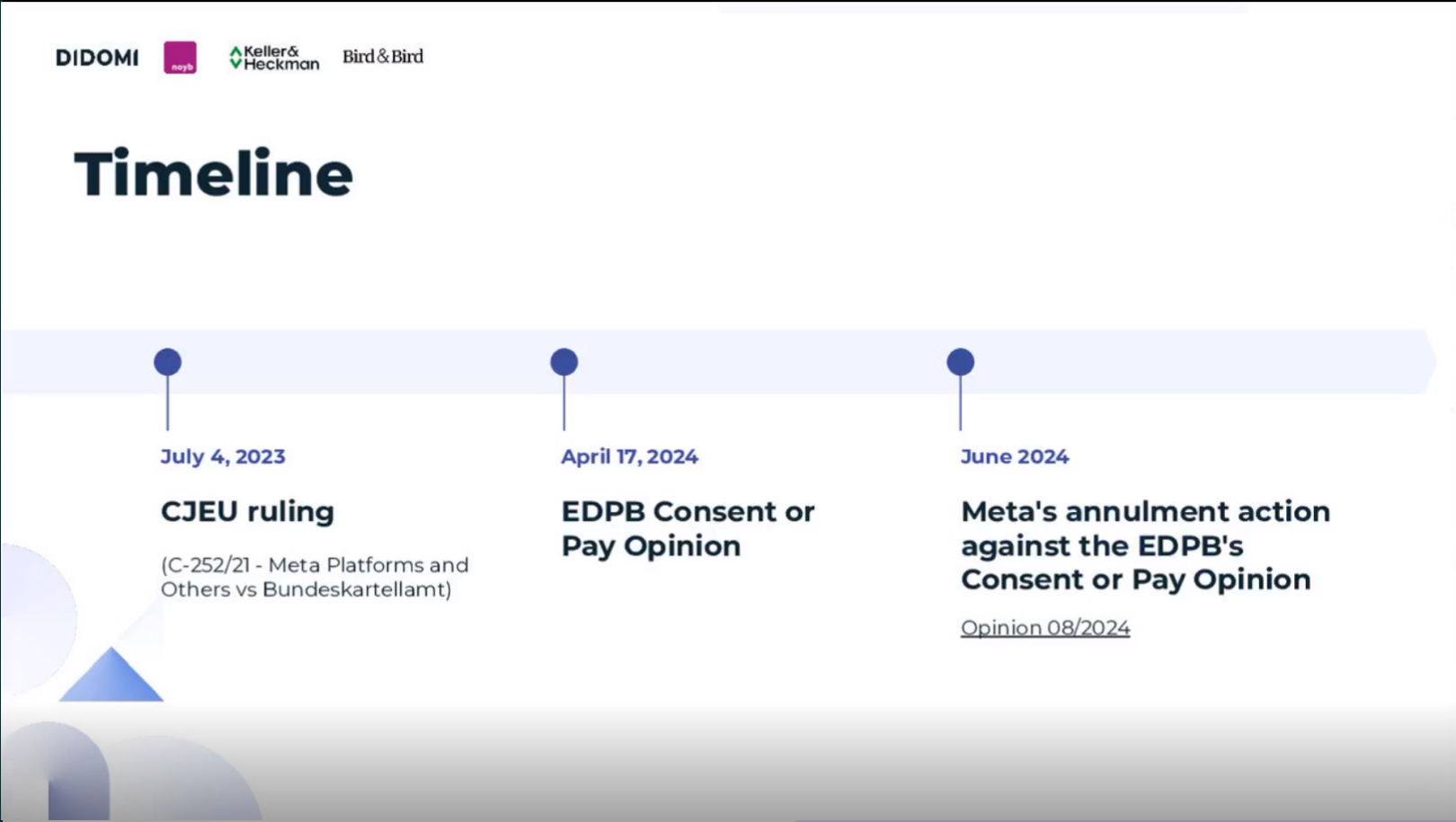Click the Keller & Heckman logo
This screenshot has width=1456, height=822.
point(274,57)
